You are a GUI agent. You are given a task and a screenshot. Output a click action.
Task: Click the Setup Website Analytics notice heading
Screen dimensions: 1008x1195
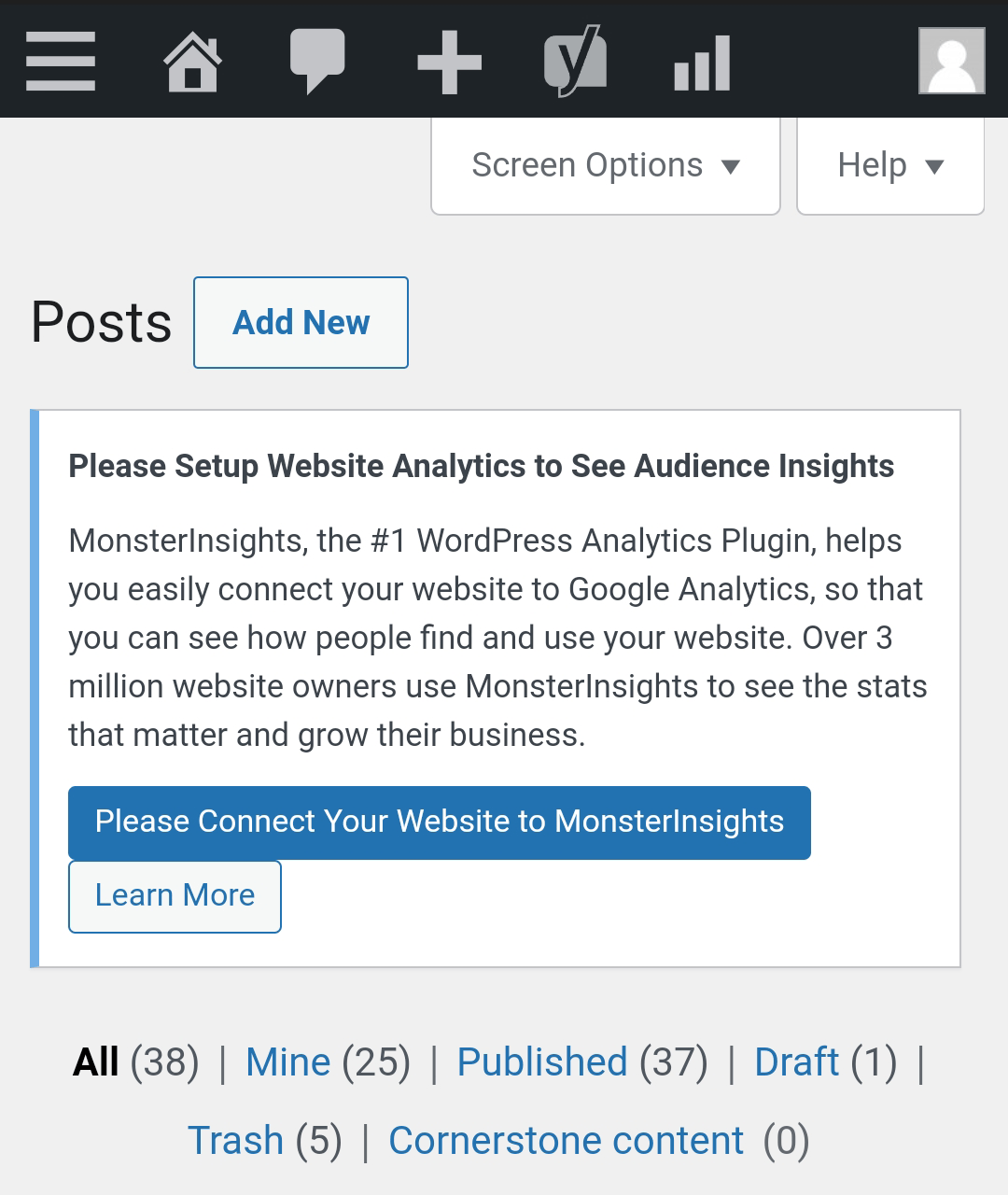(481, 466)
